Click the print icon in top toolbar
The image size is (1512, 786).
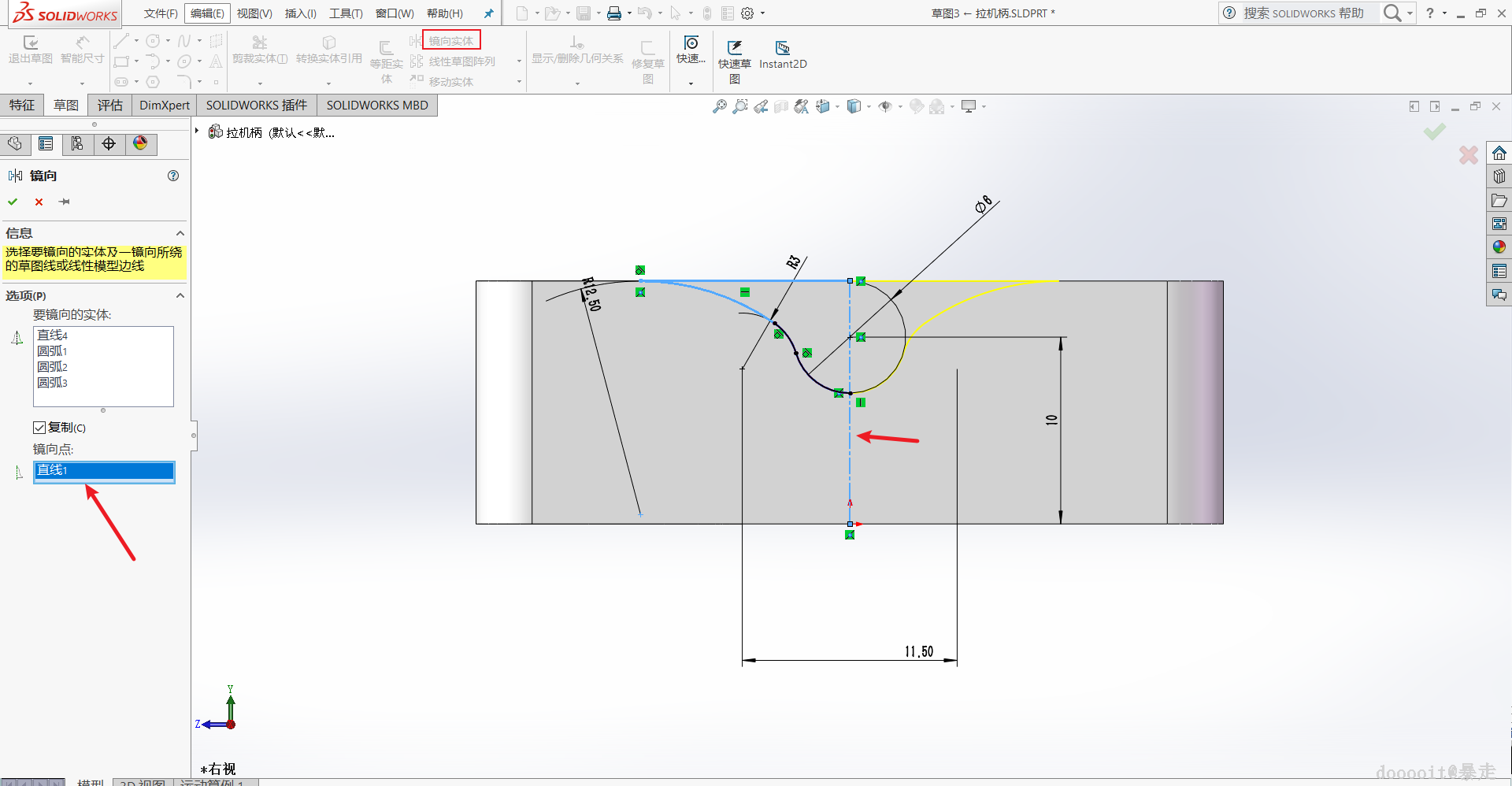(x=613, y=13)
